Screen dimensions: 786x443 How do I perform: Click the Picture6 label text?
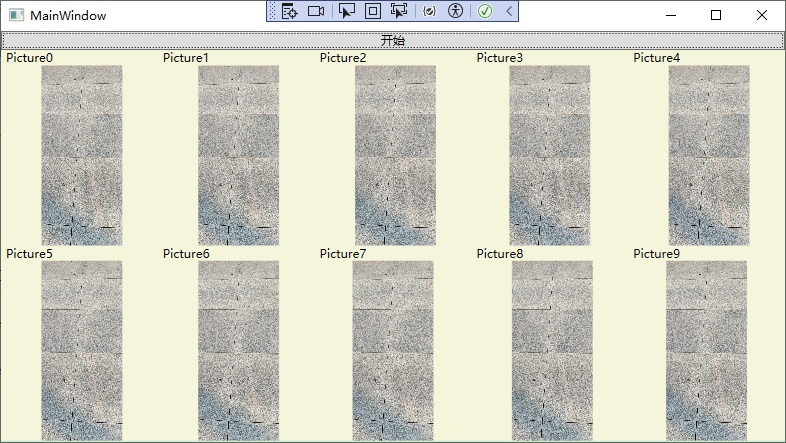coord(186,254)
